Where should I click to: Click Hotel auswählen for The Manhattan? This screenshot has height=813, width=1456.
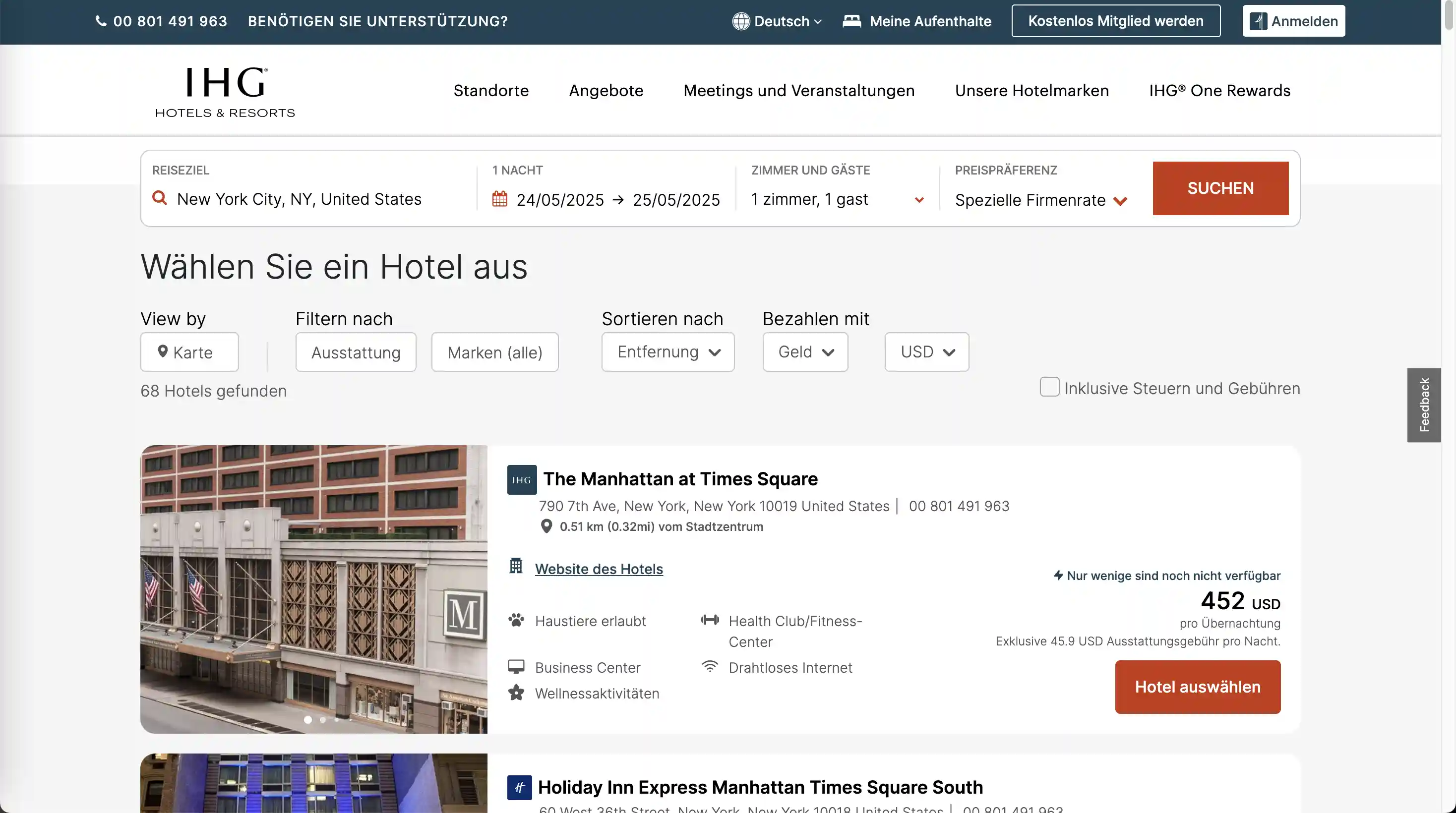[1197, 687]
